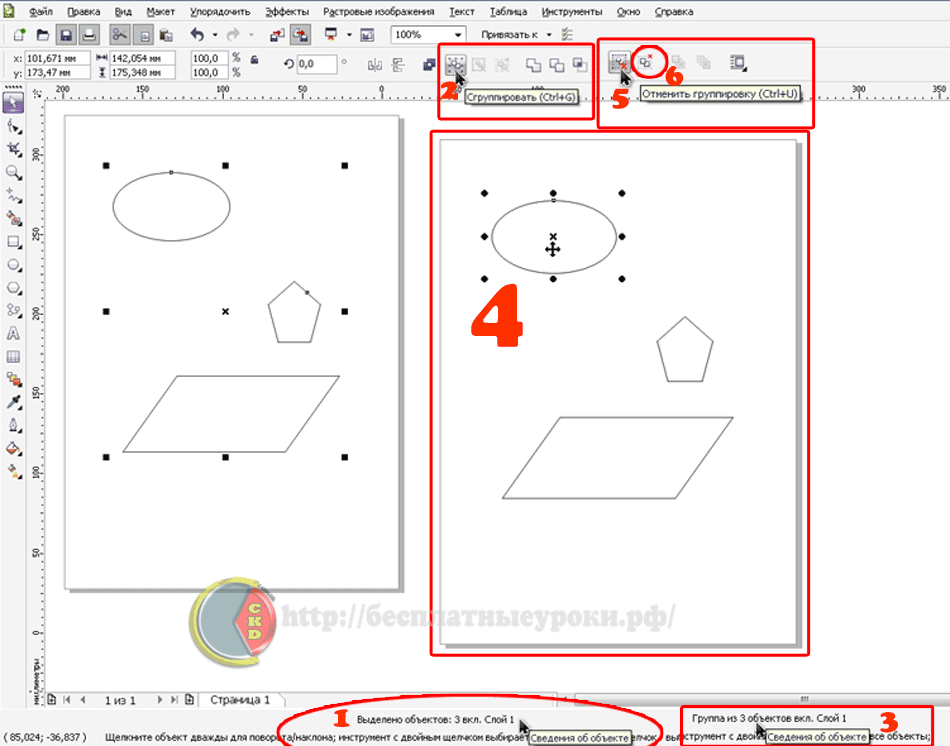The width and height of the screenshot is (950, 746).
Task: Click the Copy icon
Action: [x=143, y=35]
